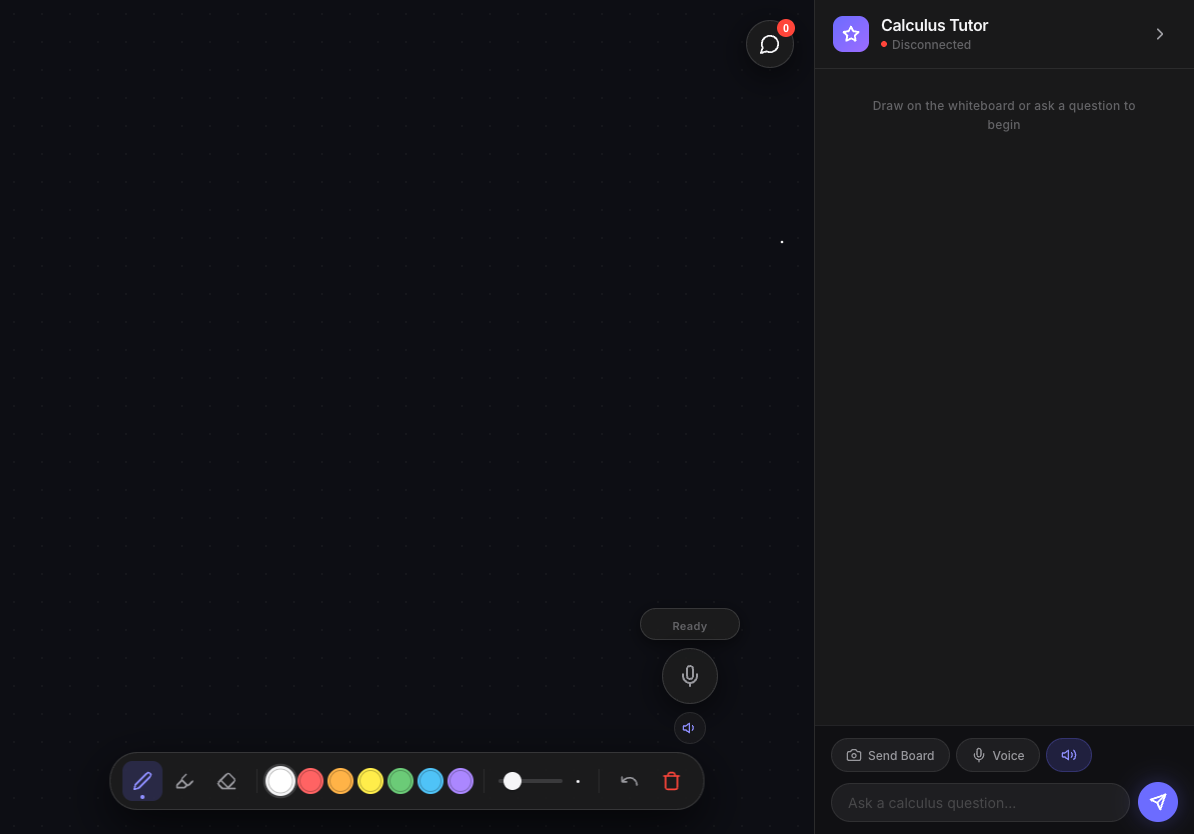Screen dimensions: 1194x834
Task: Toggle Voice mode in the chat panel
Action: pyautogui.click(x=997, y=755)
